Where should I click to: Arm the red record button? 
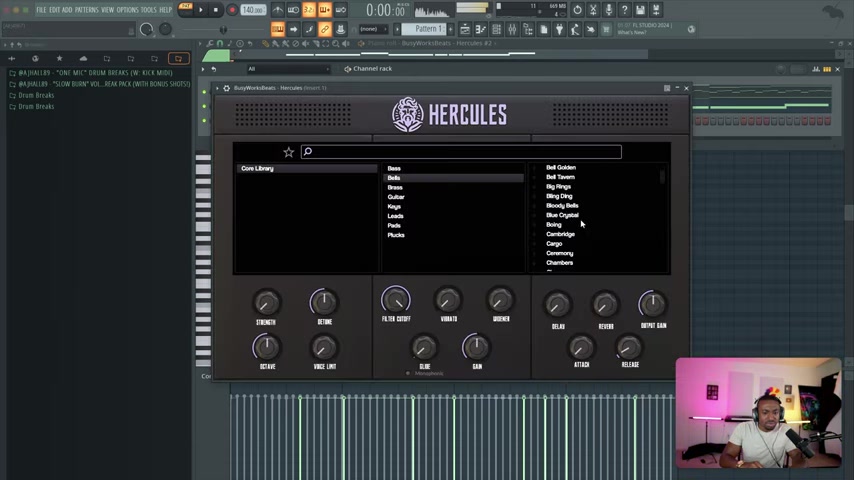[232, 10]
